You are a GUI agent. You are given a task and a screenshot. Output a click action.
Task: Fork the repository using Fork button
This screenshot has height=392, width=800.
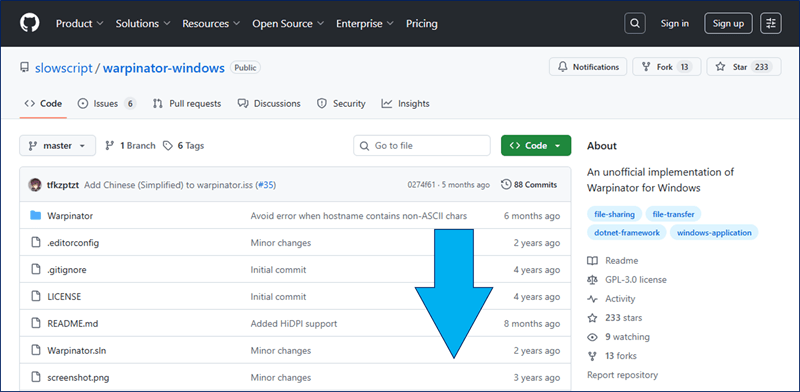(666, 67)
